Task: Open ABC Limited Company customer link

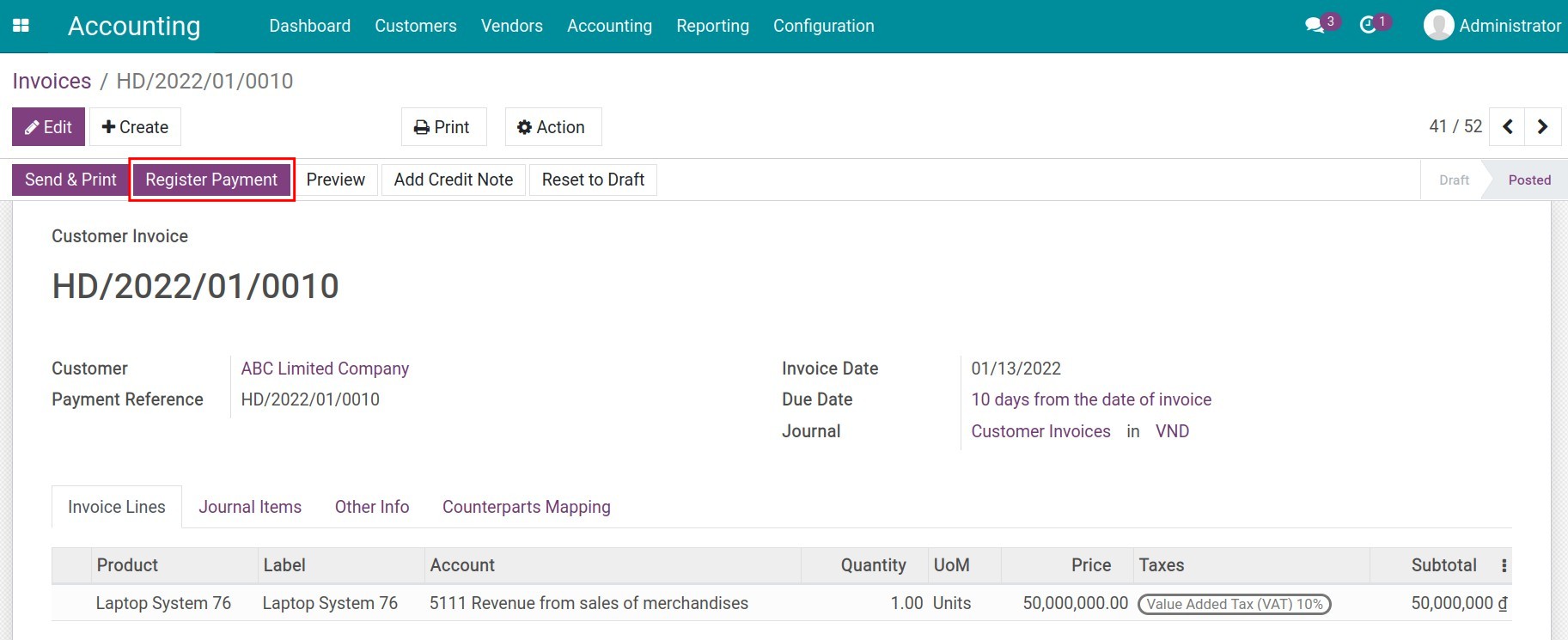Action: [x=325, y=369]
